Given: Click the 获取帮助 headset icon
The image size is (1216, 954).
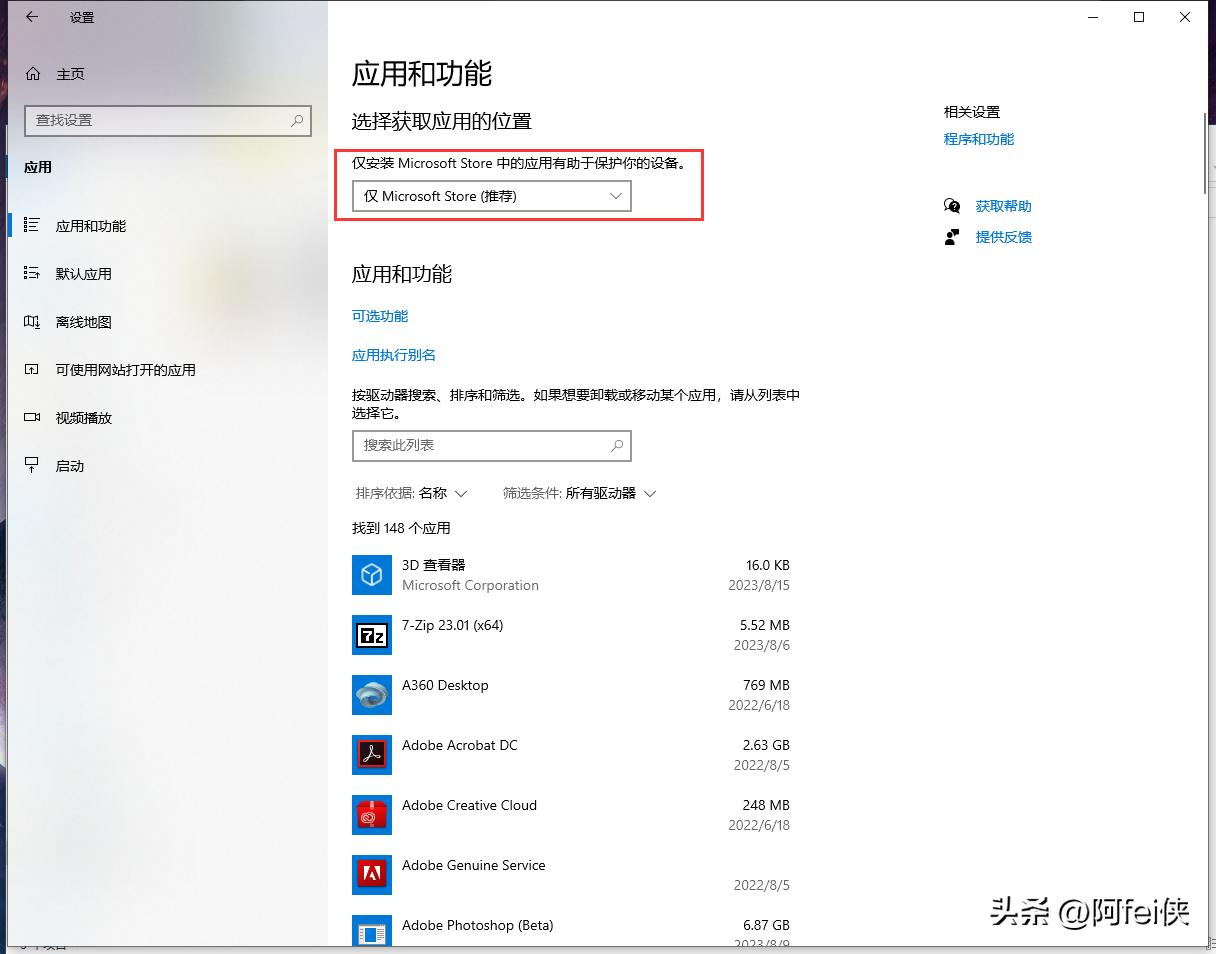Looking at the screenshot, I should 951,205.
